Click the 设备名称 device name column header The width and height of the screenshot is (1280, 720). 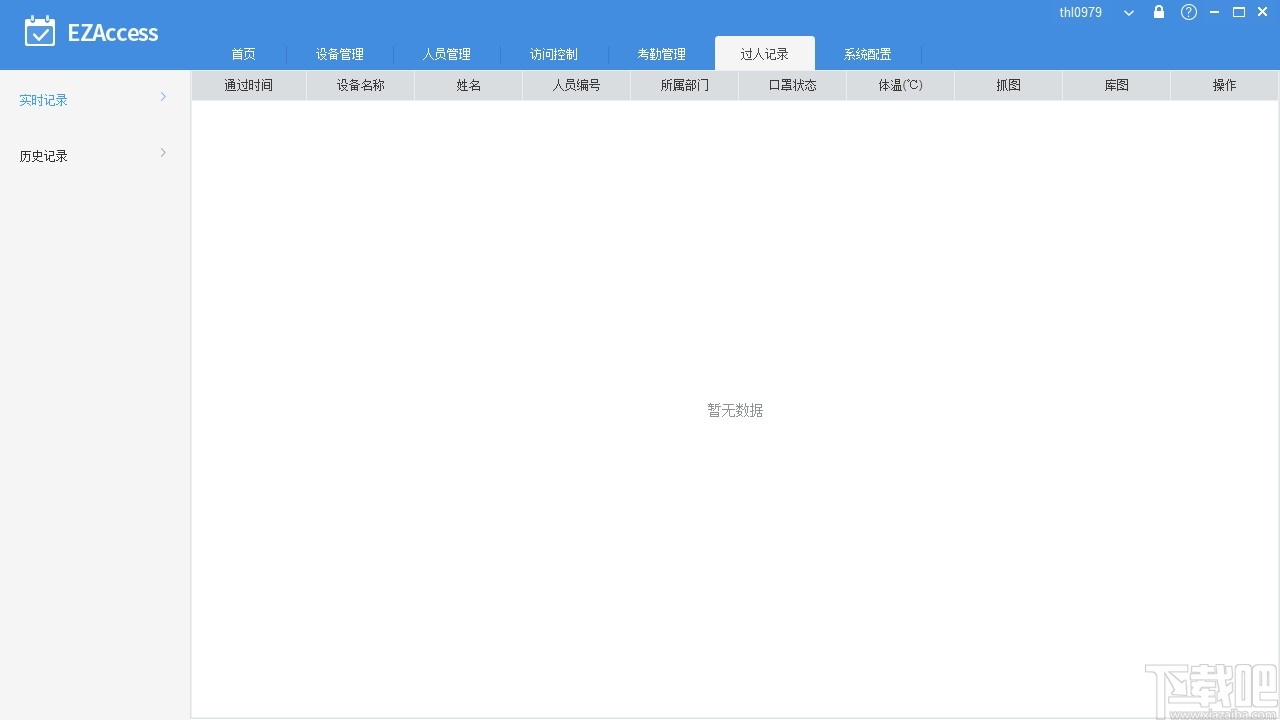point(360,85)
